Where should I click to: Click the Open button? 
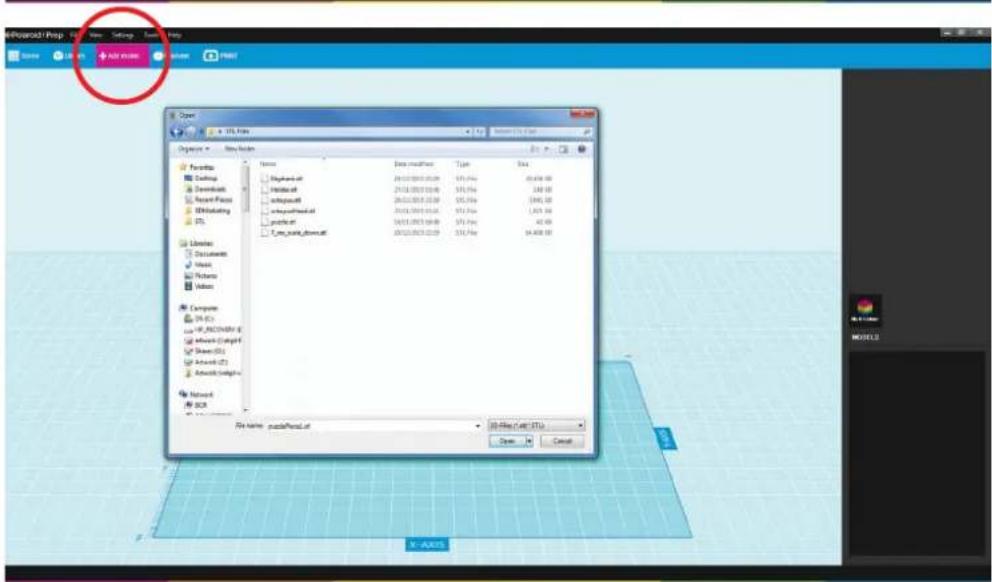click(x=507, y=441)
